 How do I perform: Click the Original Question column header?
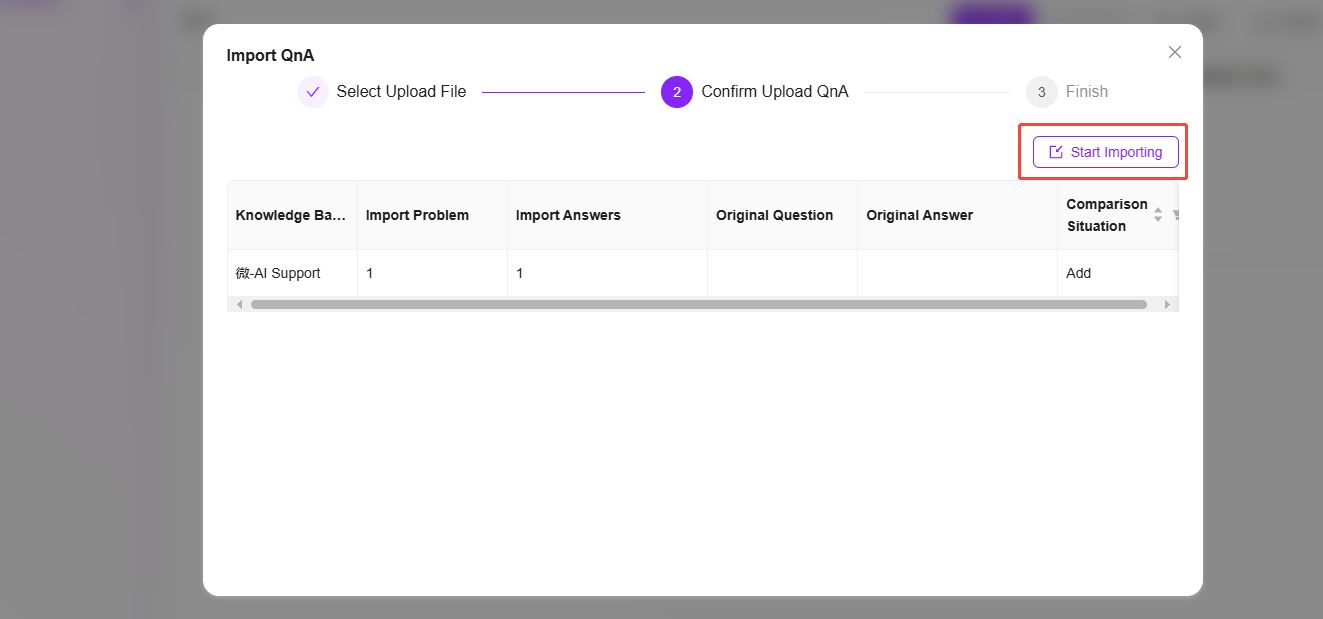pos(774,215)
